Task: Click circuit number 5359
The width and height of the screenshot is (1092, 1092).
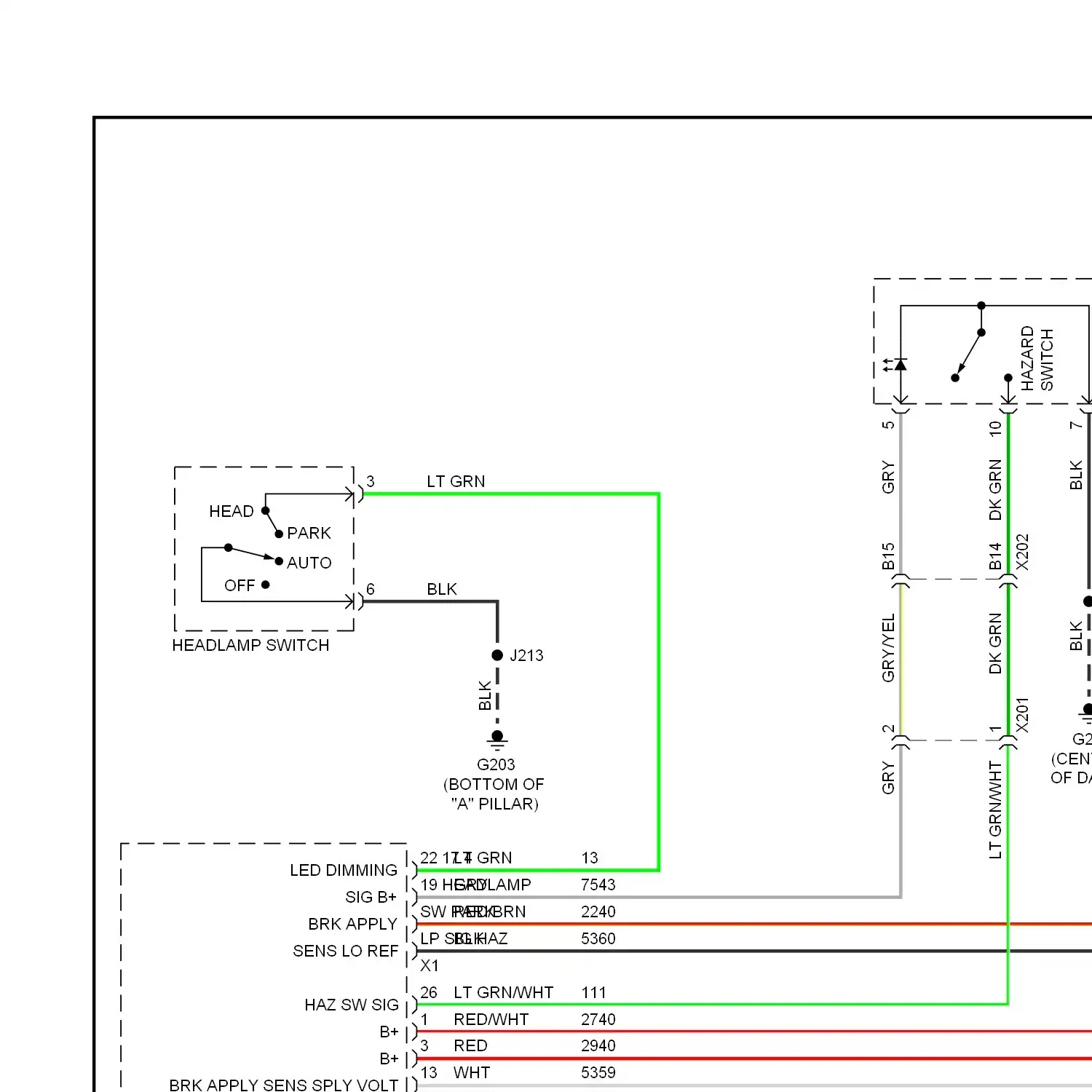Action: 598,1072
